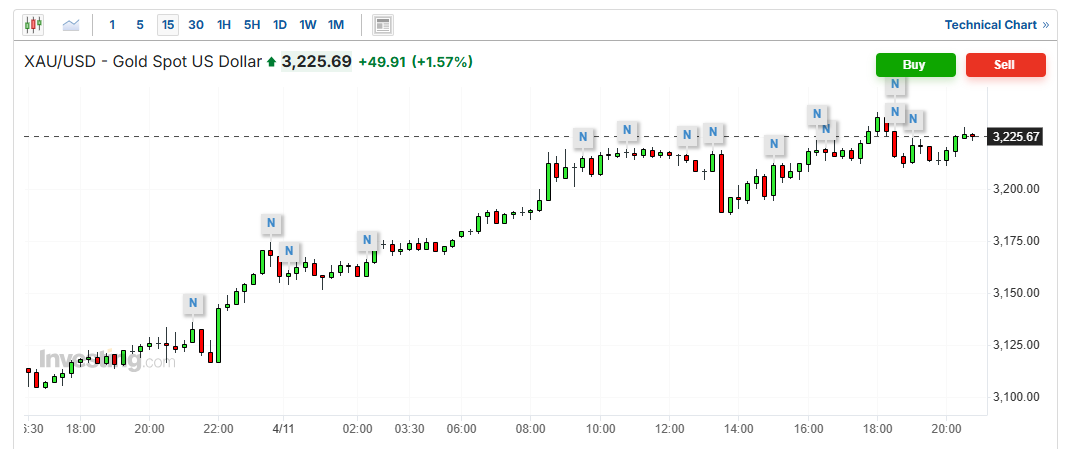Toggle the news display icon in toolbar

click(382, 25)
